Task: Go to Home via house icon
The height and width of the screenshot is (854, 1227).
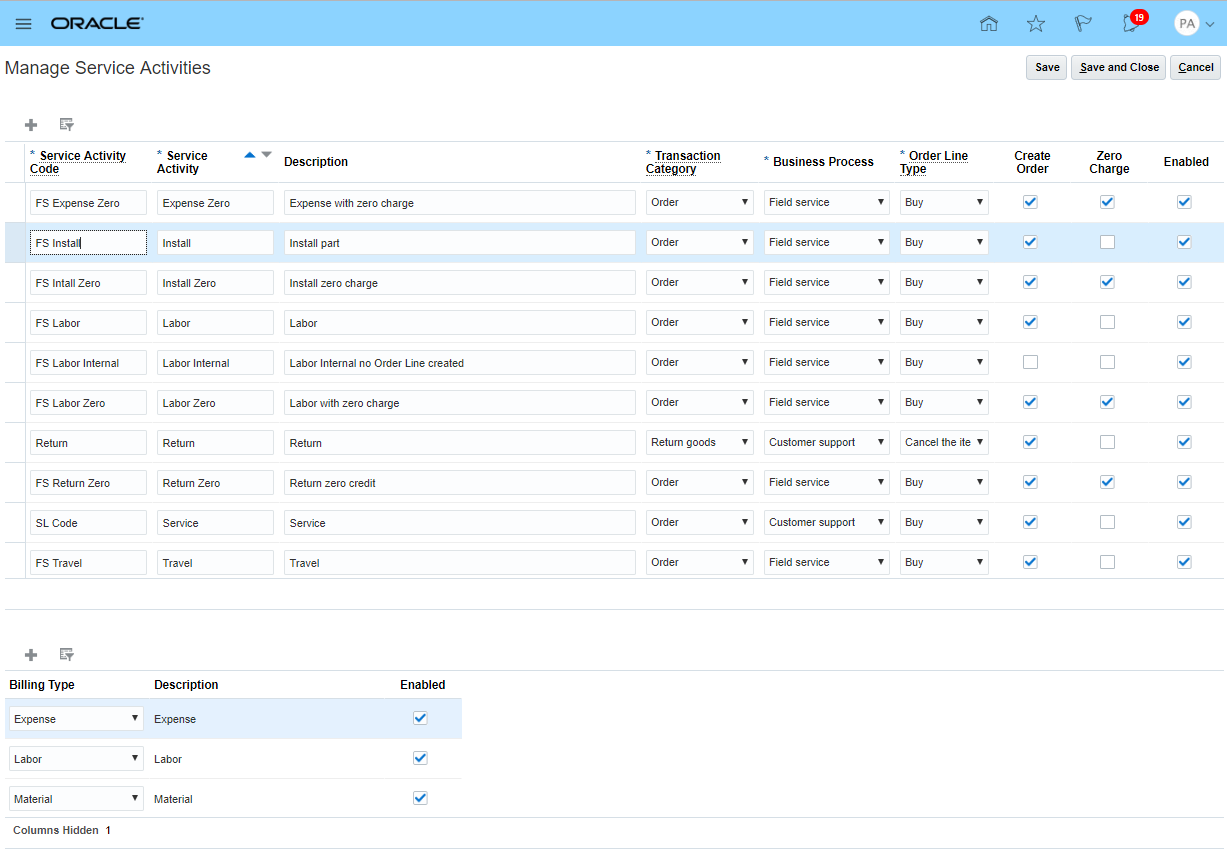Action: point(989,24)
